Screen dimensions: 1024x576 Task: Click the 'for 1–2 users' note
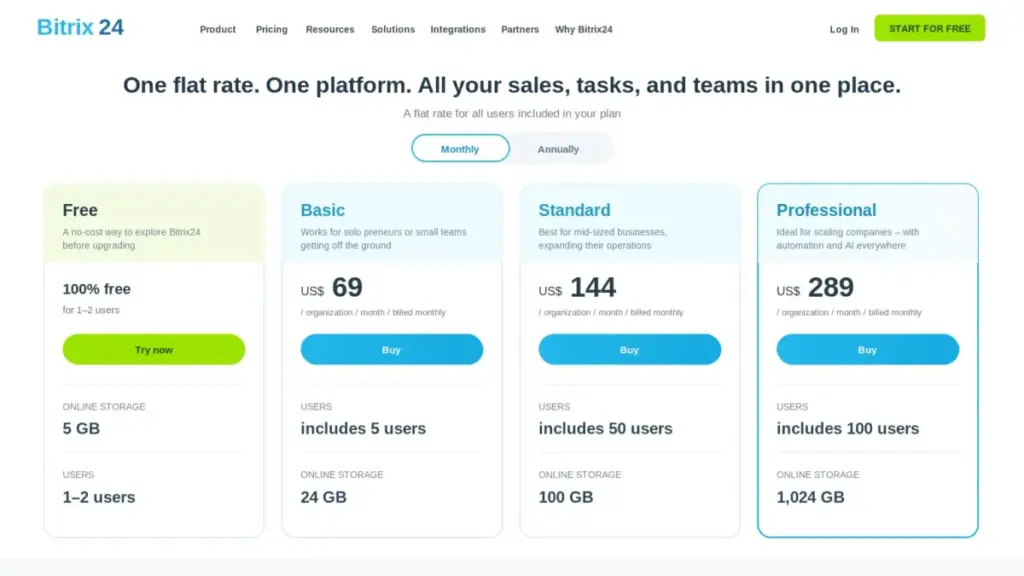[x=91, y=310]
